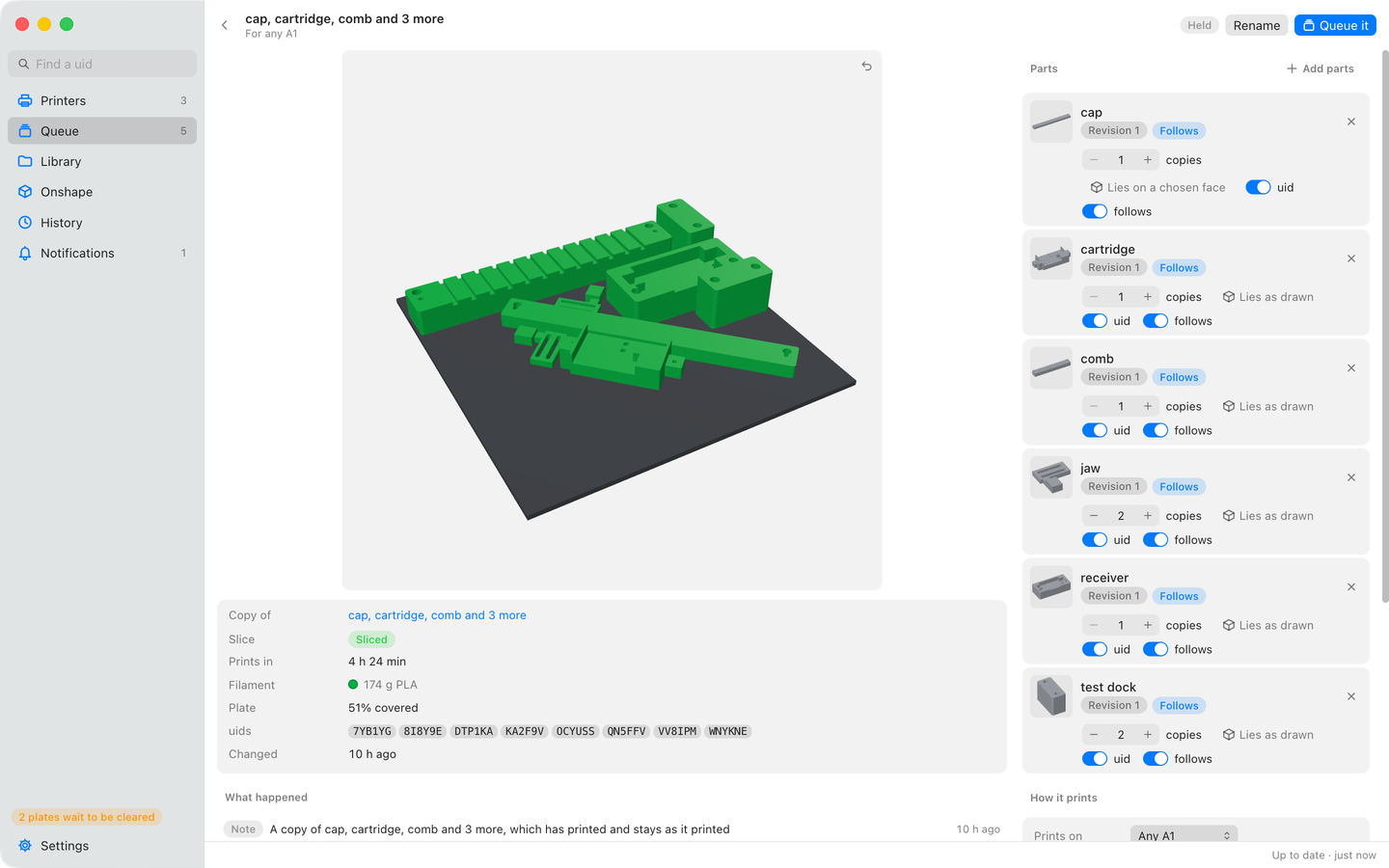The image size is (1389, 868).
Task: Increase receiver copies with the plus button
Action: click(1148, 625)
